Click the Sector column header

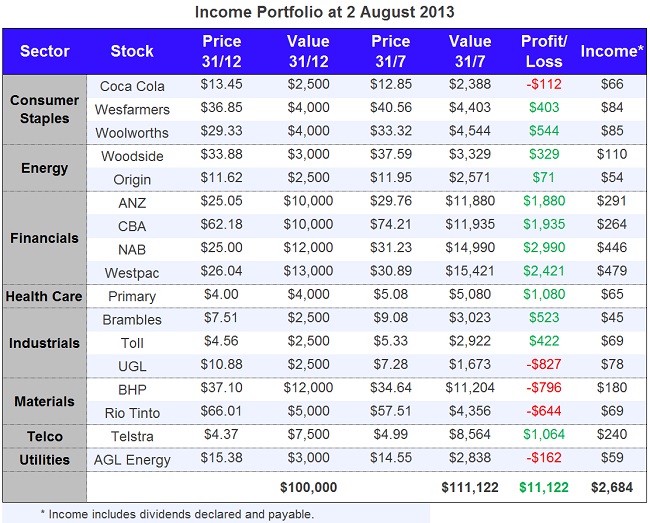(45, 51)
